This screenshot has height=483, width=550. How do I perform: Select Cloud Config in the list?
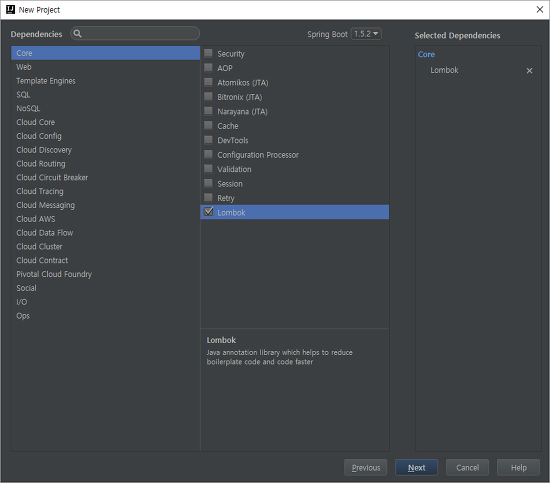[106, 136]
